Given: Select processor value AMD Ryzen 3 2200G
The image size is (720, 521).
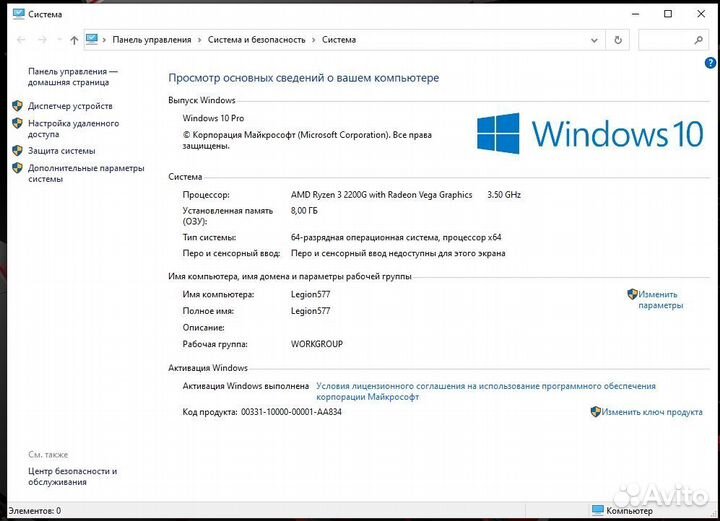Looking at the screenshot, I should 381,195.
